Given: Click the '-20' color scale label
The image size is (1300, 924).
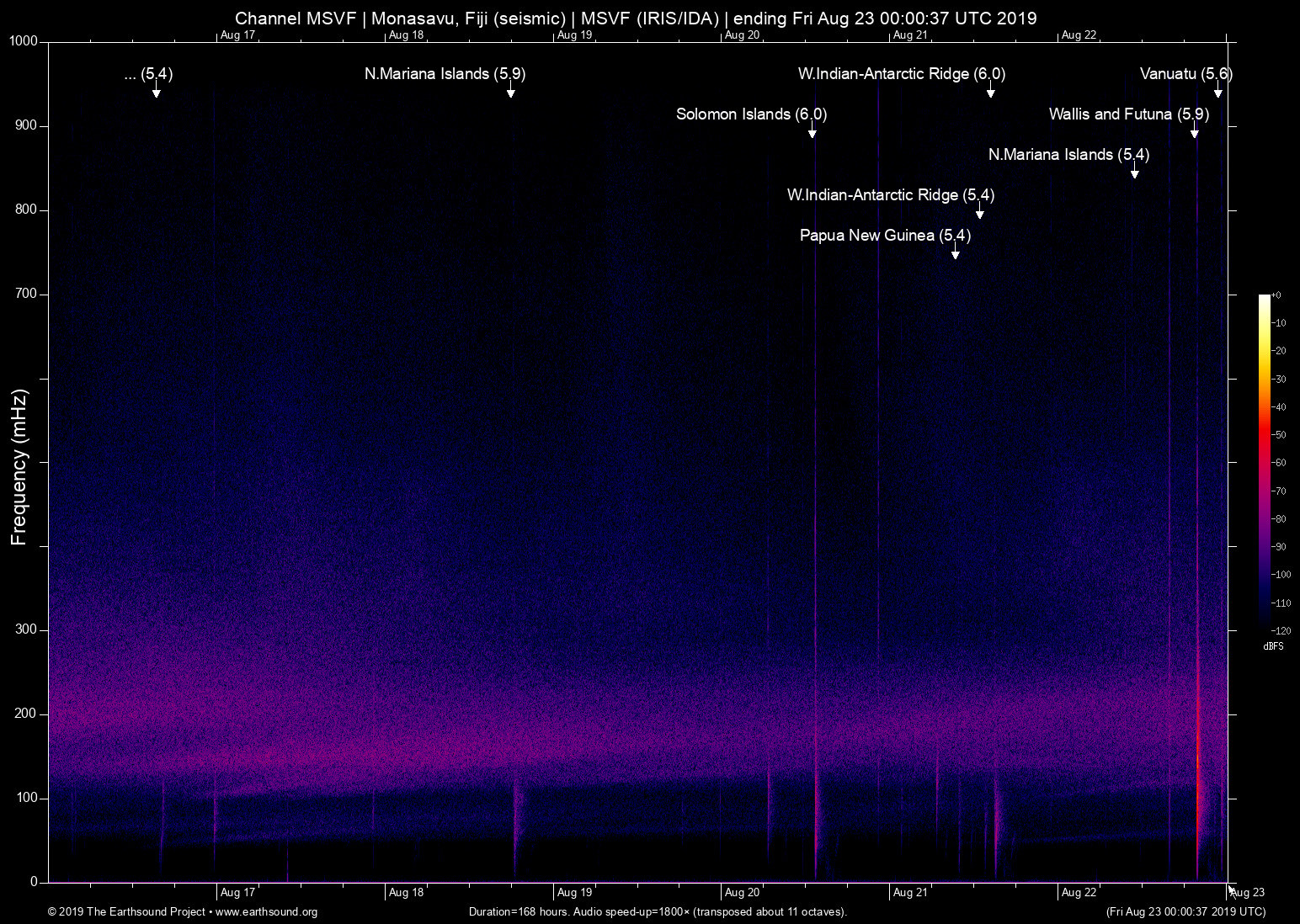Looking at the screenshot, I should (1278, 351).
